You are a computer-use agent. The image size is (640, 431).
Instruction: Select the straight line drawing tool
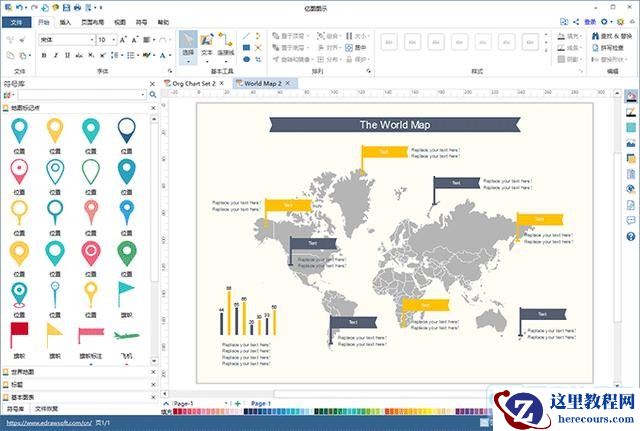pyautogui.click(x=246, y=36)
